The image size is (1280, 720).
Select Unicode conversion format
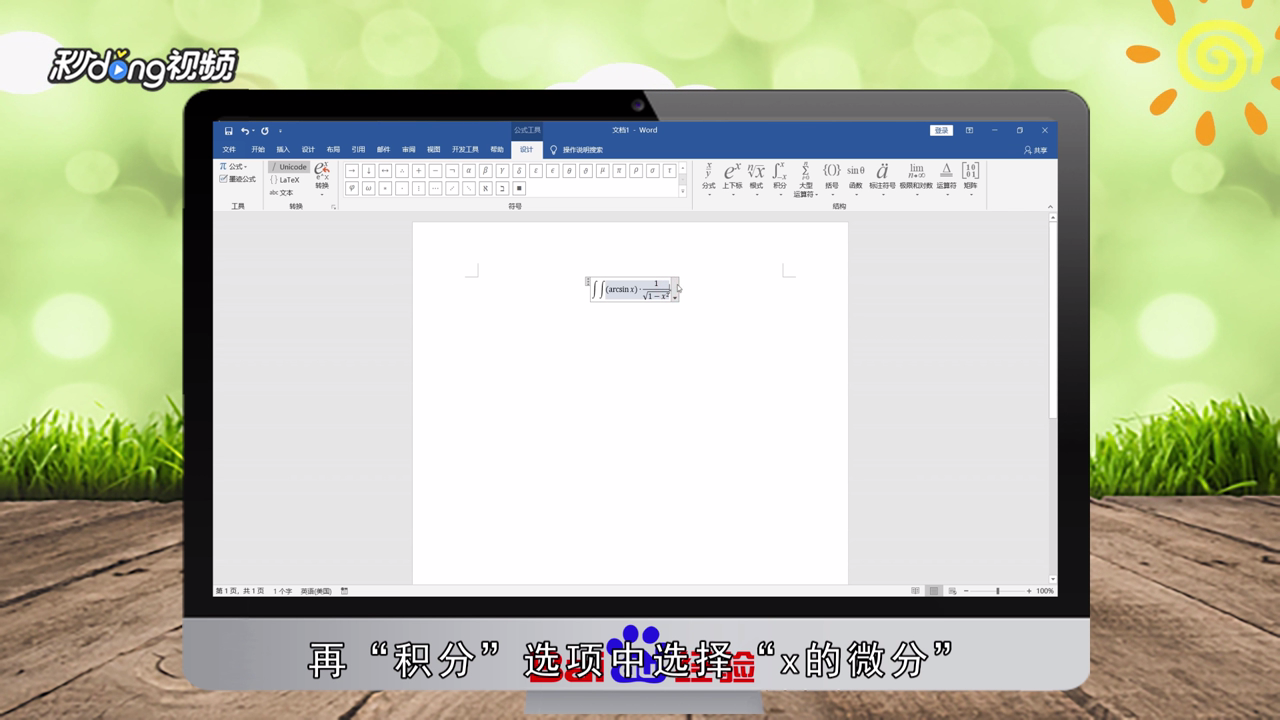click(289, 167)
